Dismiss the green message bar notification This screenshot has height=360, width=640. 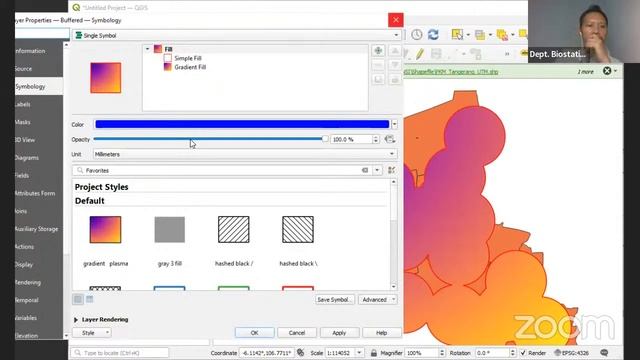(x=607, y=71)
